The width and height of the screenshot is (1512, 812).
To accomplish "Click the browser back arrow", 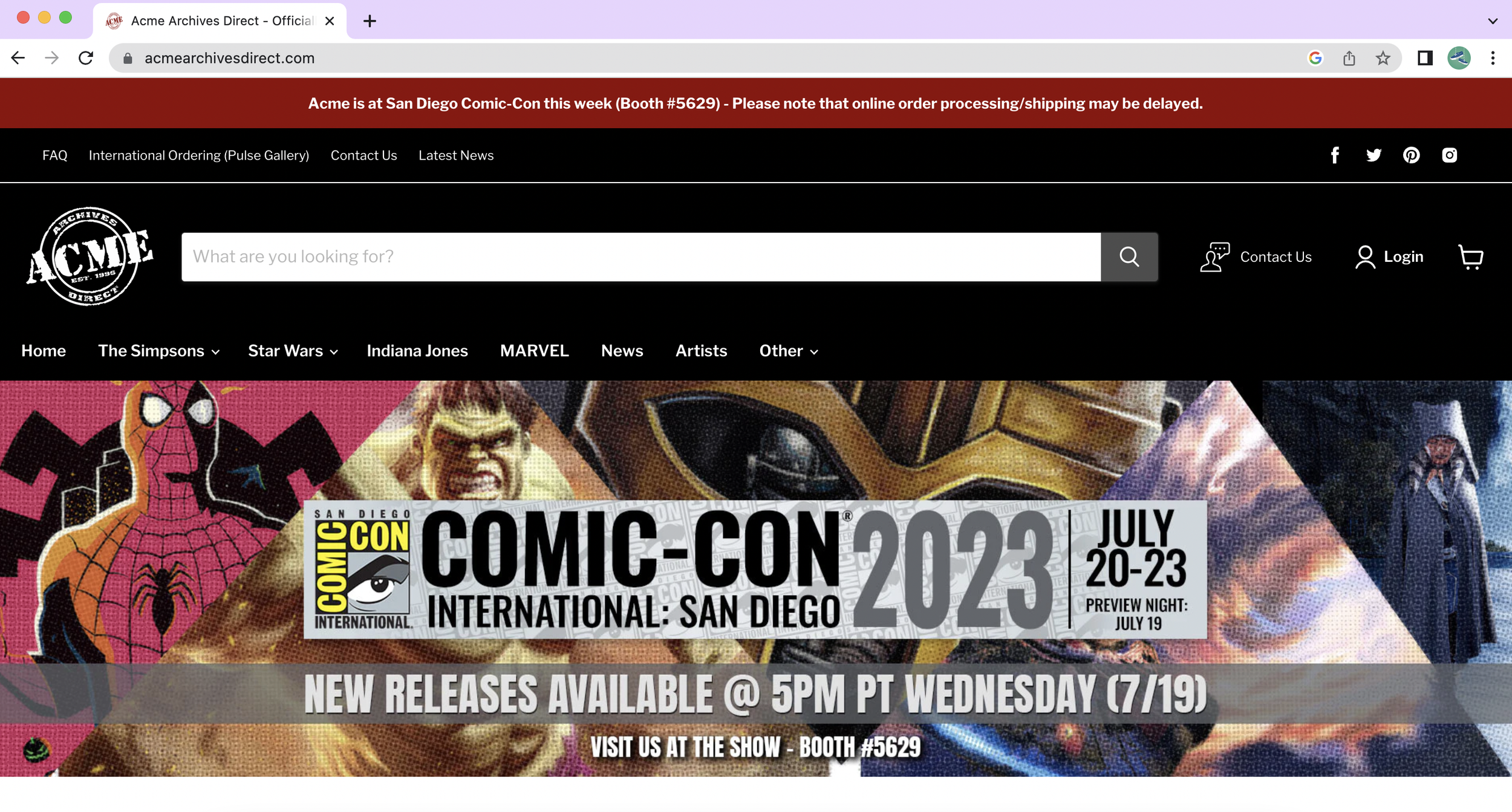I will 18,58.
